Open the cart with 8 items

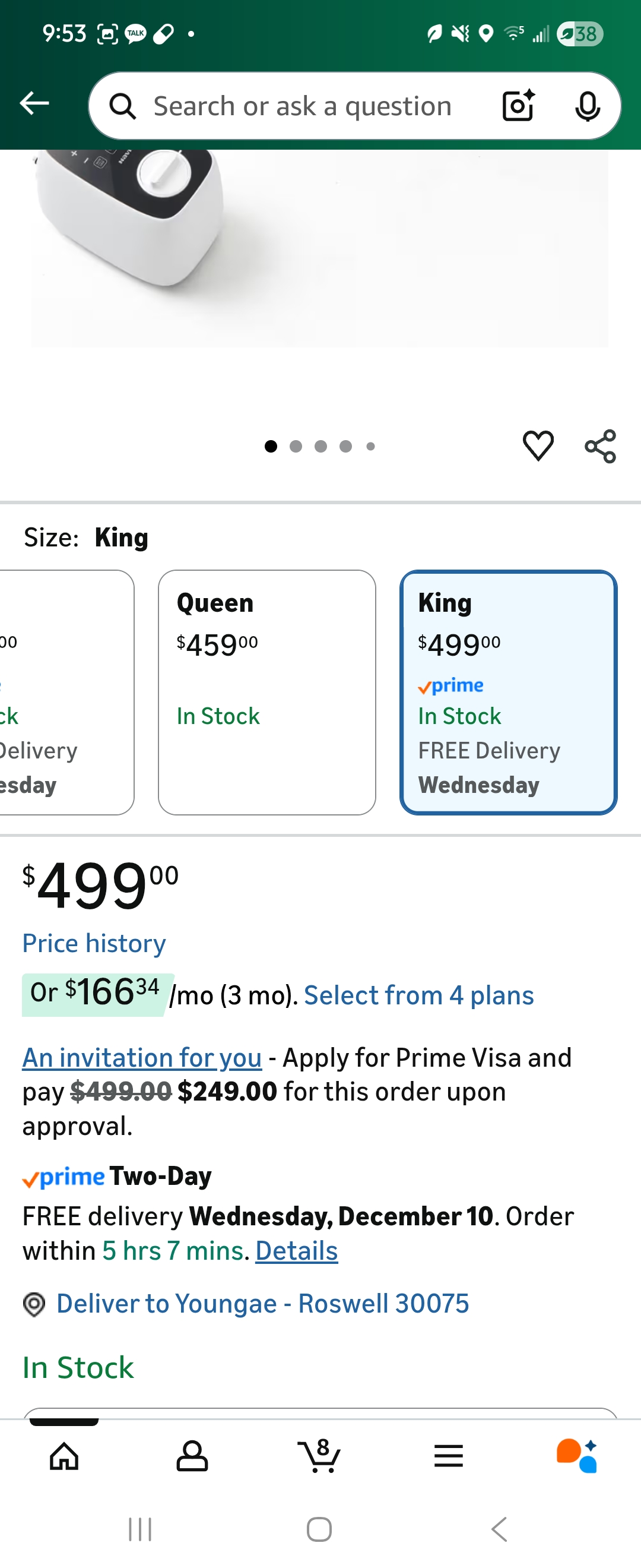point(319,1455)
